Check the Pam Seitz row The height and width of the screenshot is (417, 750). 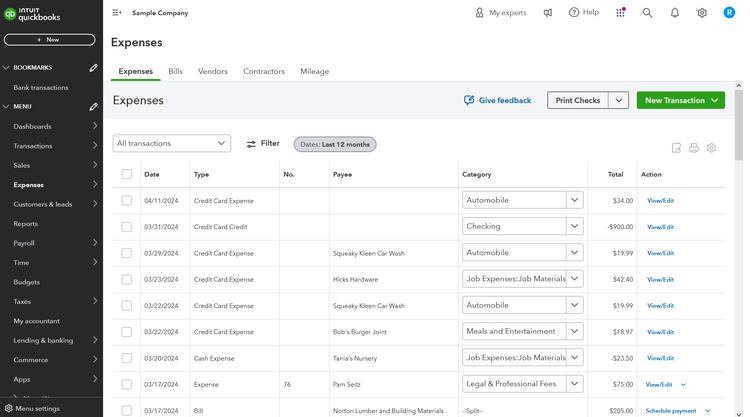click(x=126, y=384)
